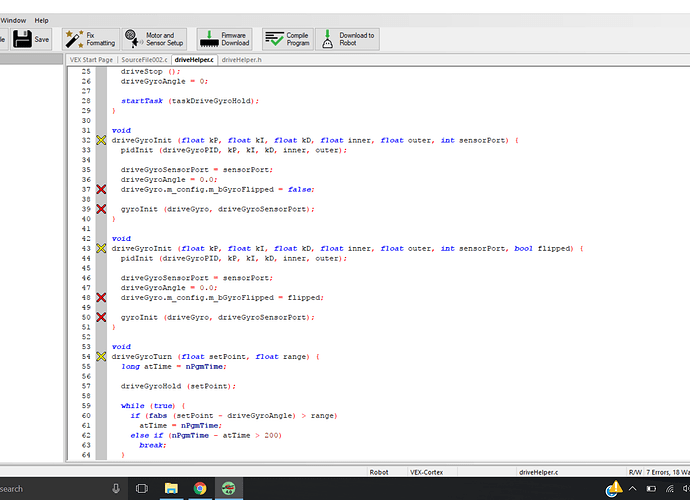Click the red error marker on line 37
The width and height of the screenshot is (690, 500).
pos(101,189)
